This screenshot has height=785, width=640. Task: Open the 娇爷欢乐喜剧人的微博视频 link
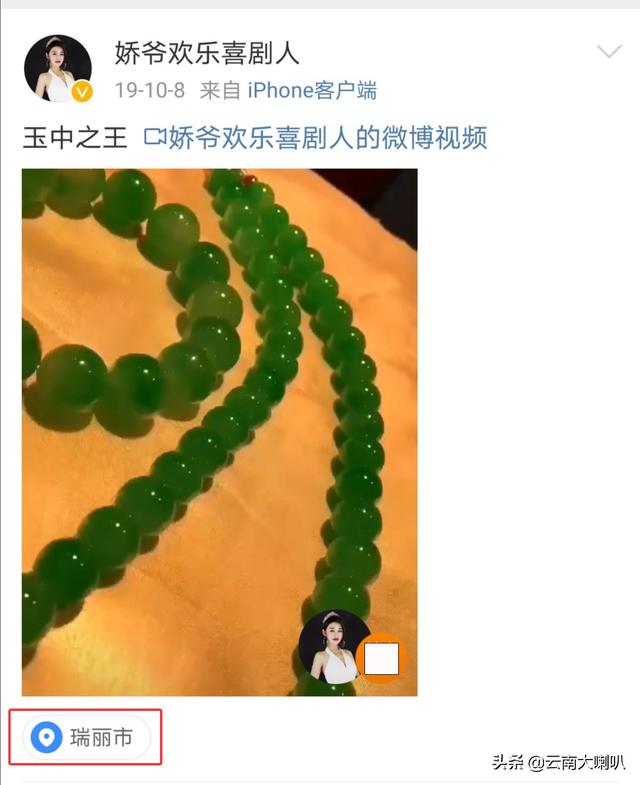328,138
